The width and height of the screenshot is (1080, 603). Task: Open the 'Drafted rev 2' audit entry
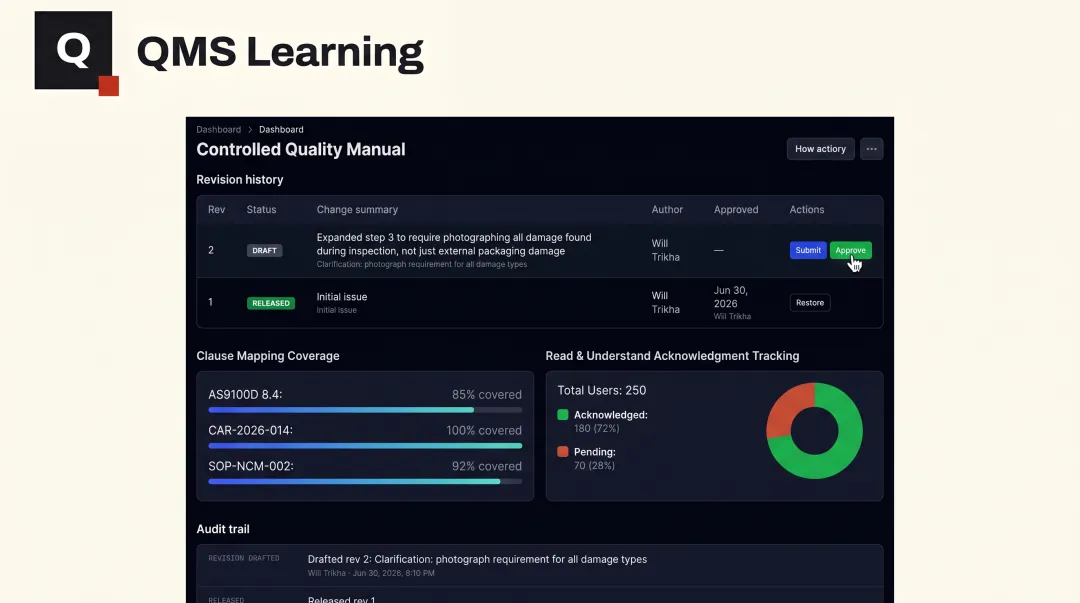tap(477, 560)
